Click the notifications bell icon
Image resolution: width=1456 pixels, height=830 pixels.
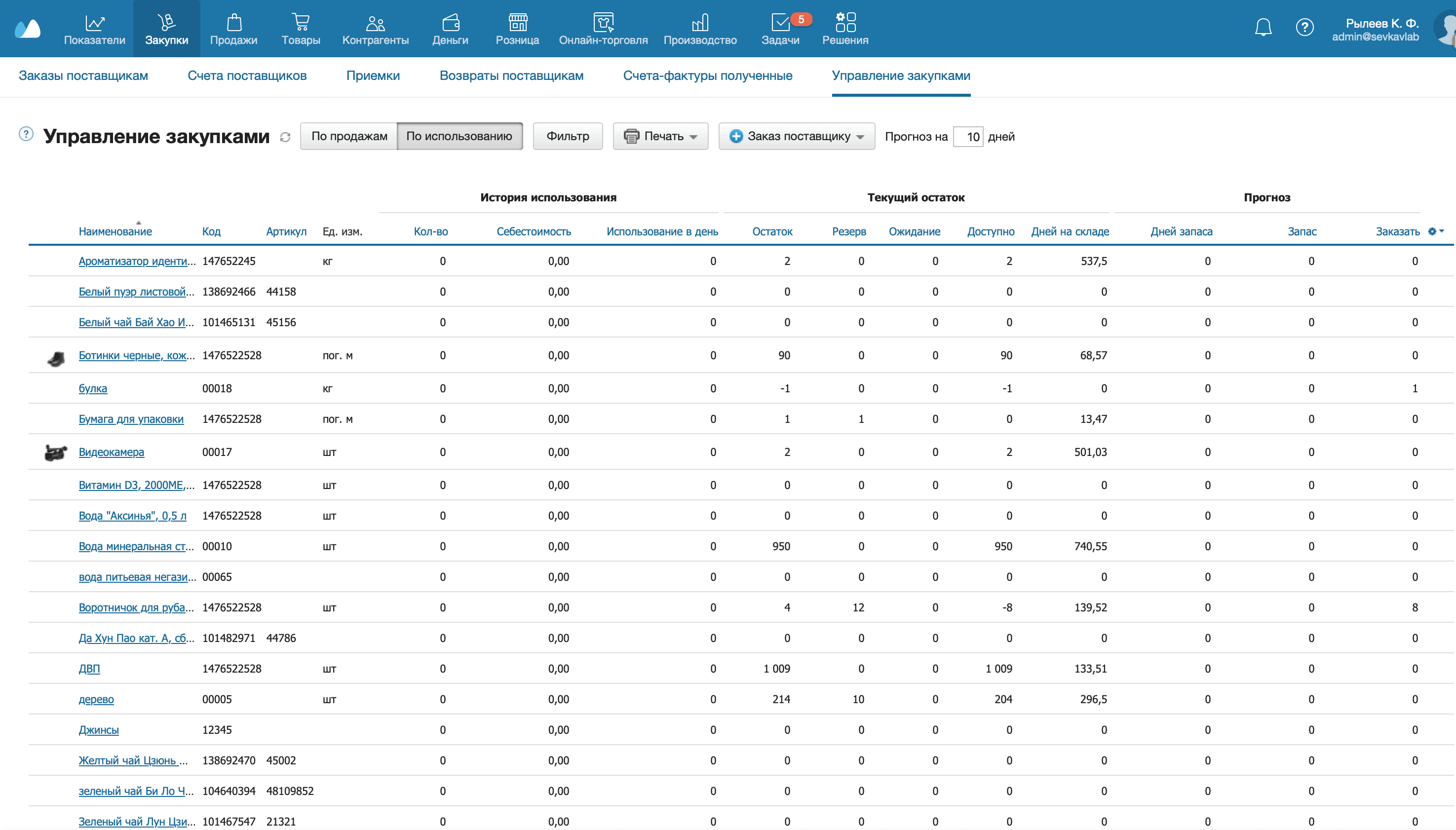[1264, 27]
